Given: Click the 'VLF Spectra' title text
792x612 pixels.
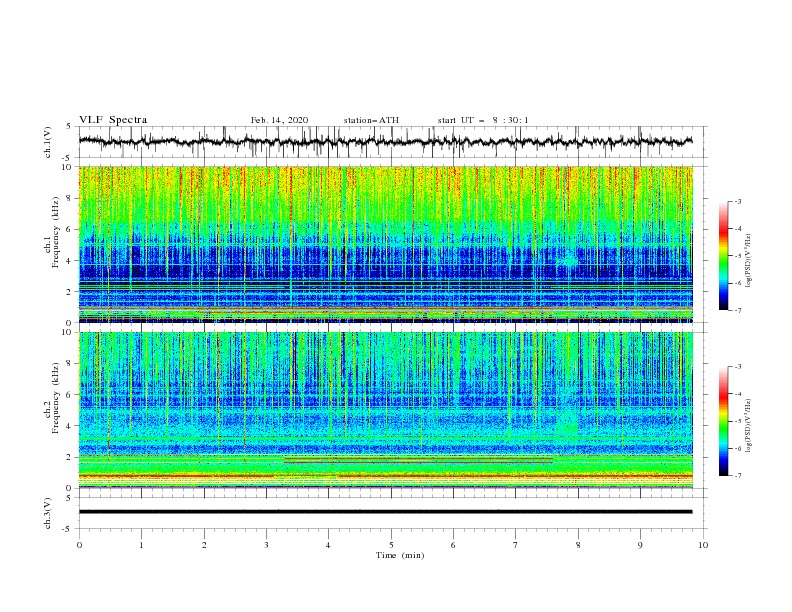Looking at the screenshot, I should coord(113,120).
